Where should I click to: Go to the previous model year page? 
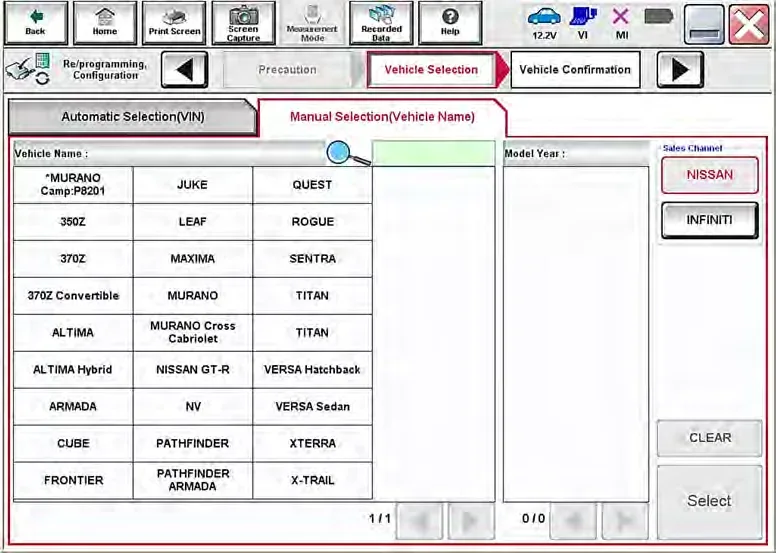573,520
